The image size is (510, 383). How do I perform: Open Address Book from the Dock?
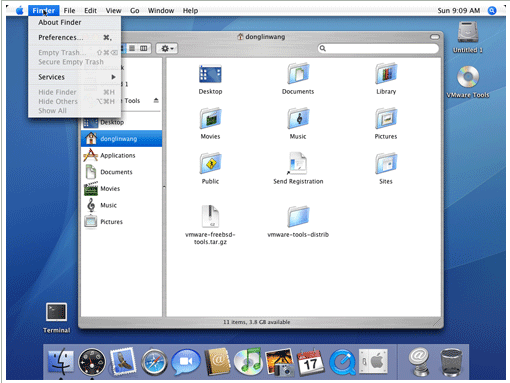tap(217, 361)
